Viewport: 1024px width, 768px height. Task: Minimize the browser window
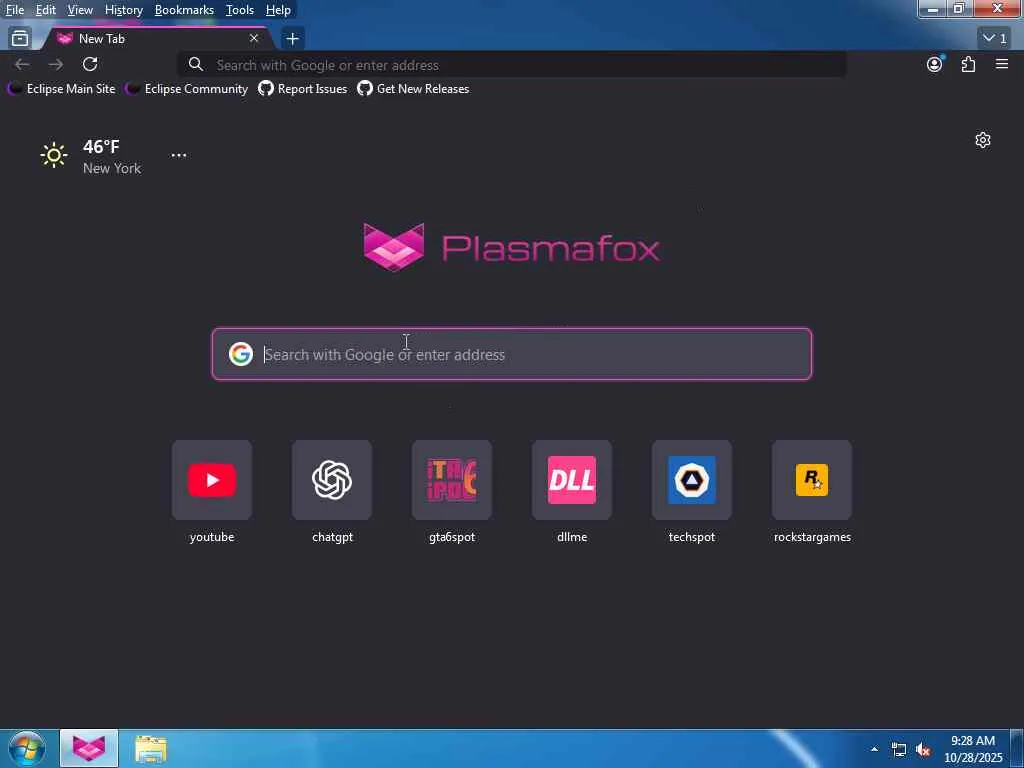click(x=933, y=9)
